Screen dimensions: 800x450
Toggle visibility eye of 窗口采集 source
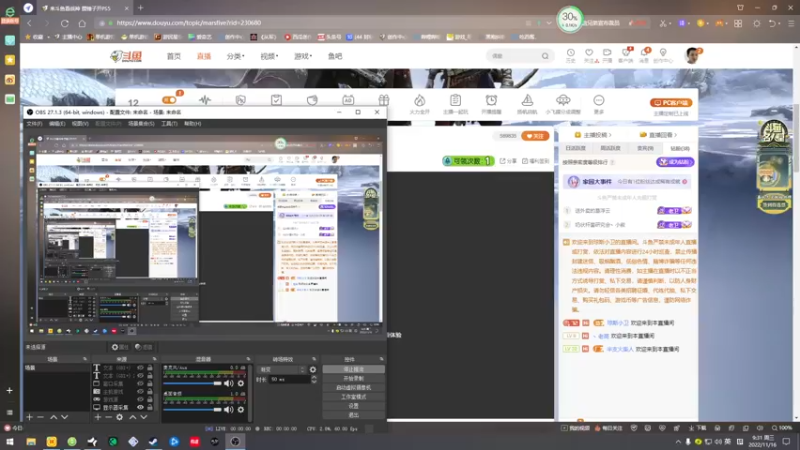[x=140, y=383]
